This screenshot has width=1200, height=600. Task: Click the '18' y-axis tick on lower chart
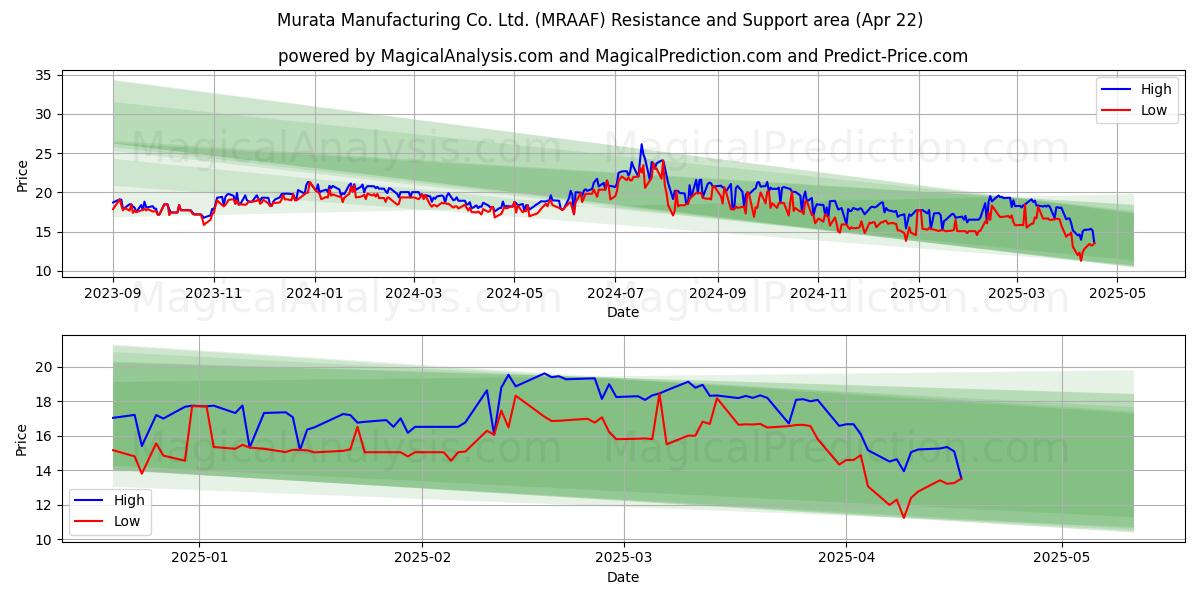(x=44, y=402)
